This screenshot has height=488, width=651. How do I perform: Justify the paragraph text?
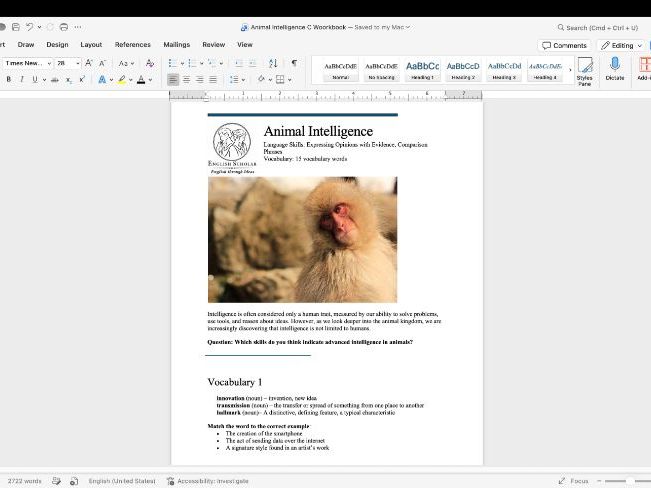pos(213,79)
